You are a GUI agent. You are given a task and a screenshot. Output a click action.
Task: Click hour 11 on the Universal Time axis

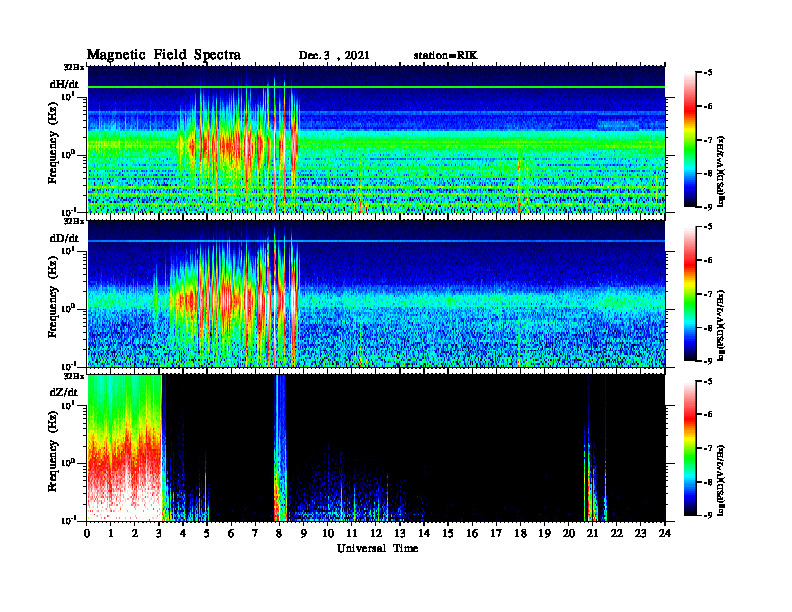(352, 534)
